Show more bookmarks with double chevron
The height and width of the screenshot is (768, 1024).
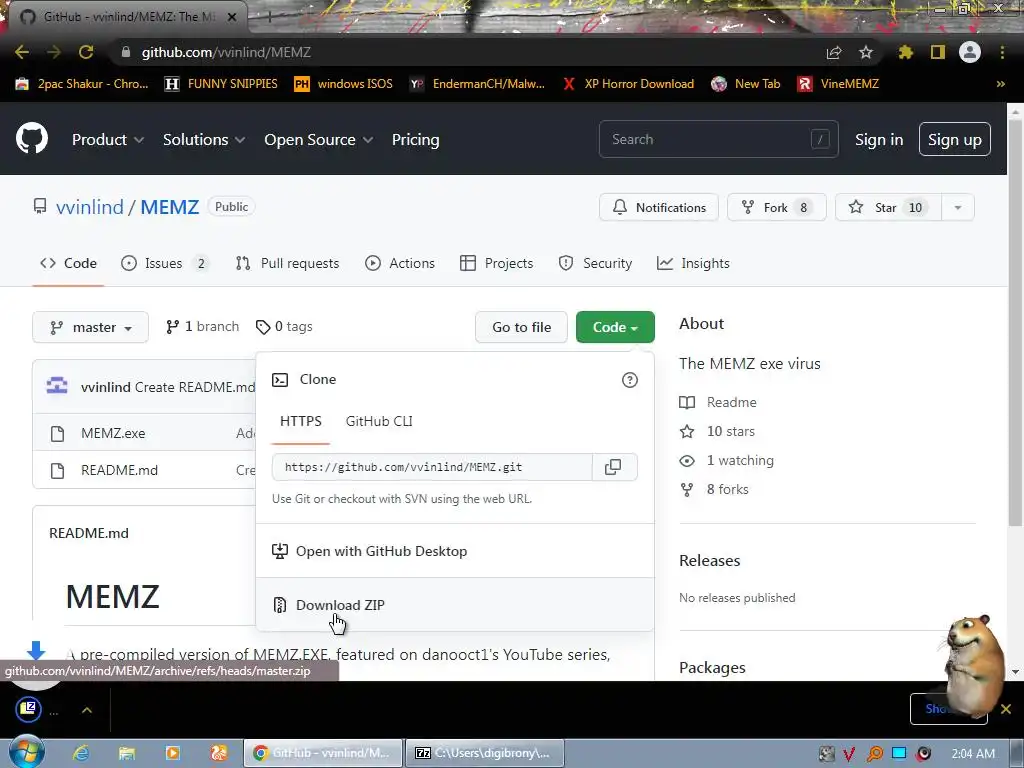1000,84
